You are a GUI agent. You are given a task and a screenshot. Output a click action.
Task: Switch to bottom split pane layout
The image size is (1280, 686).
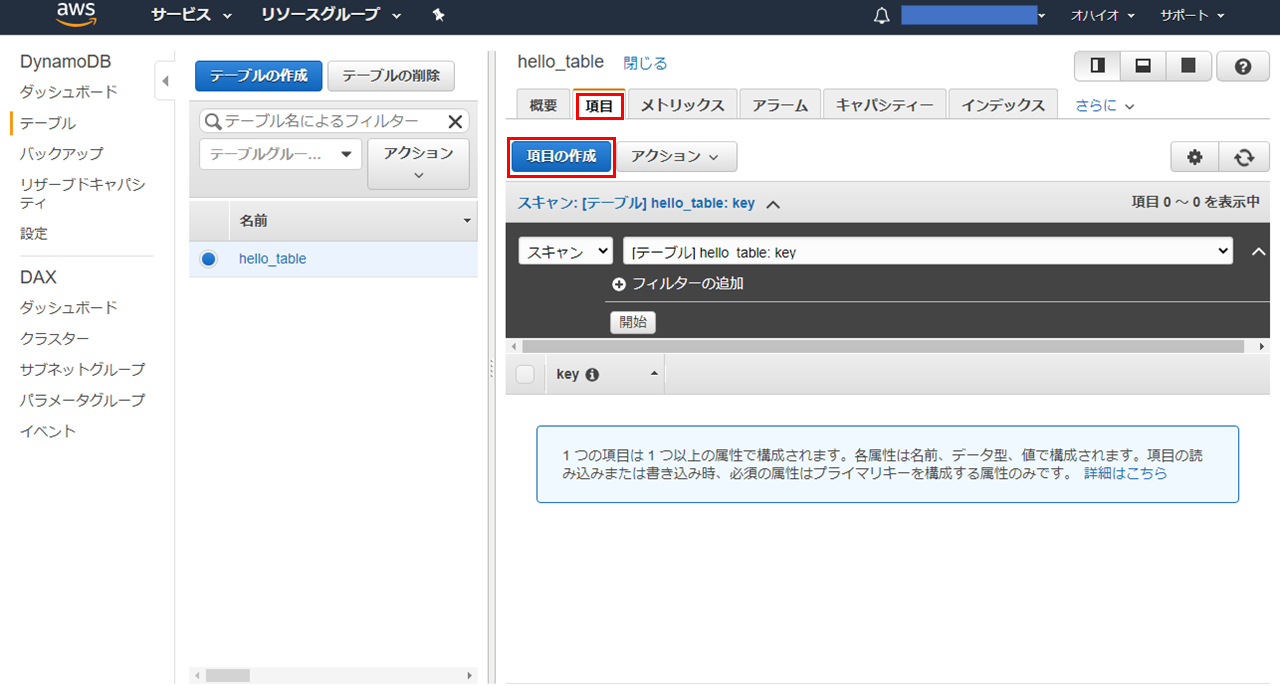[1142, 66]
